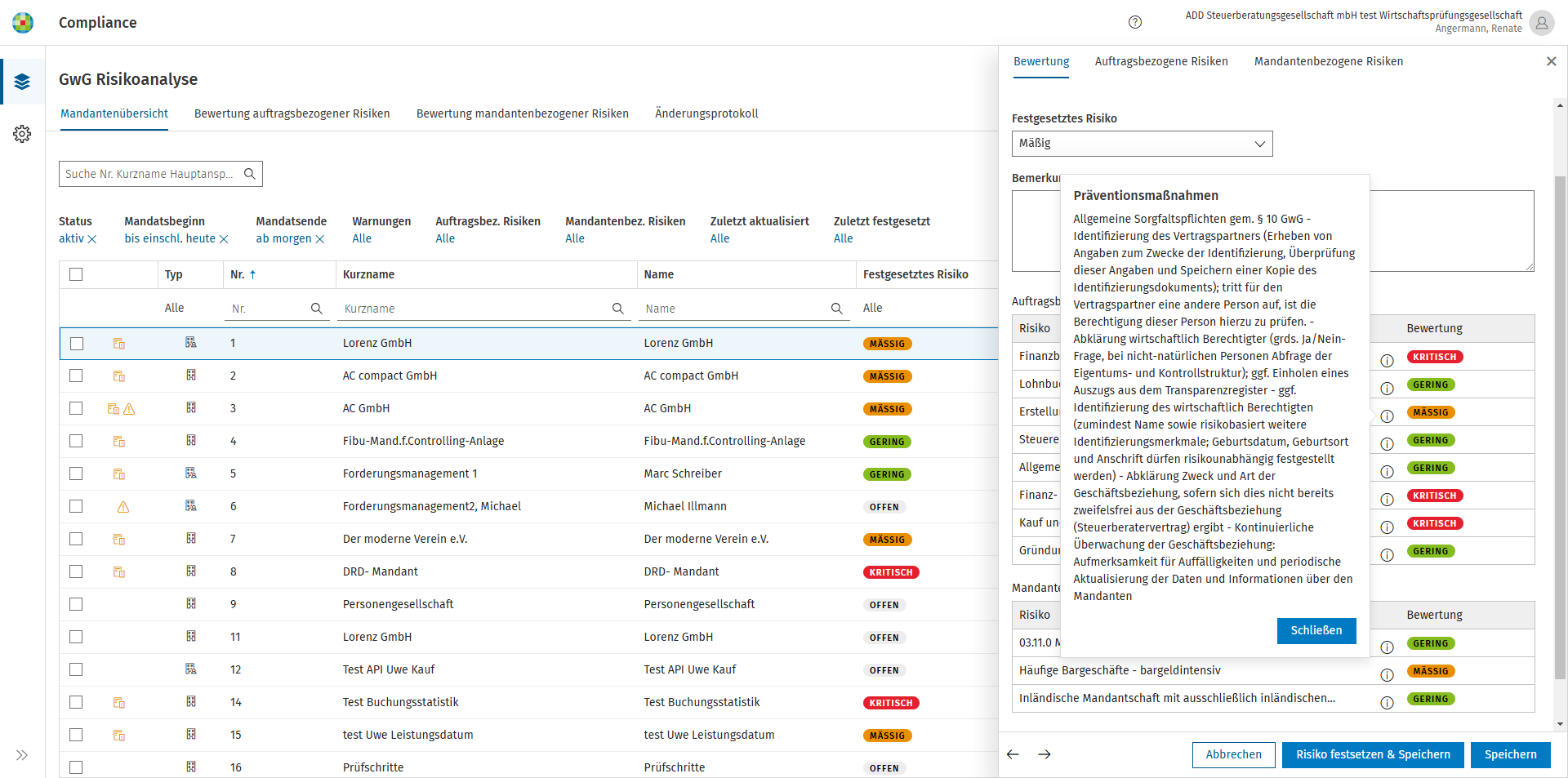Open the Festgesetztes Risiko 'Mäßig' dropdown

click(x=1142, y=144)
